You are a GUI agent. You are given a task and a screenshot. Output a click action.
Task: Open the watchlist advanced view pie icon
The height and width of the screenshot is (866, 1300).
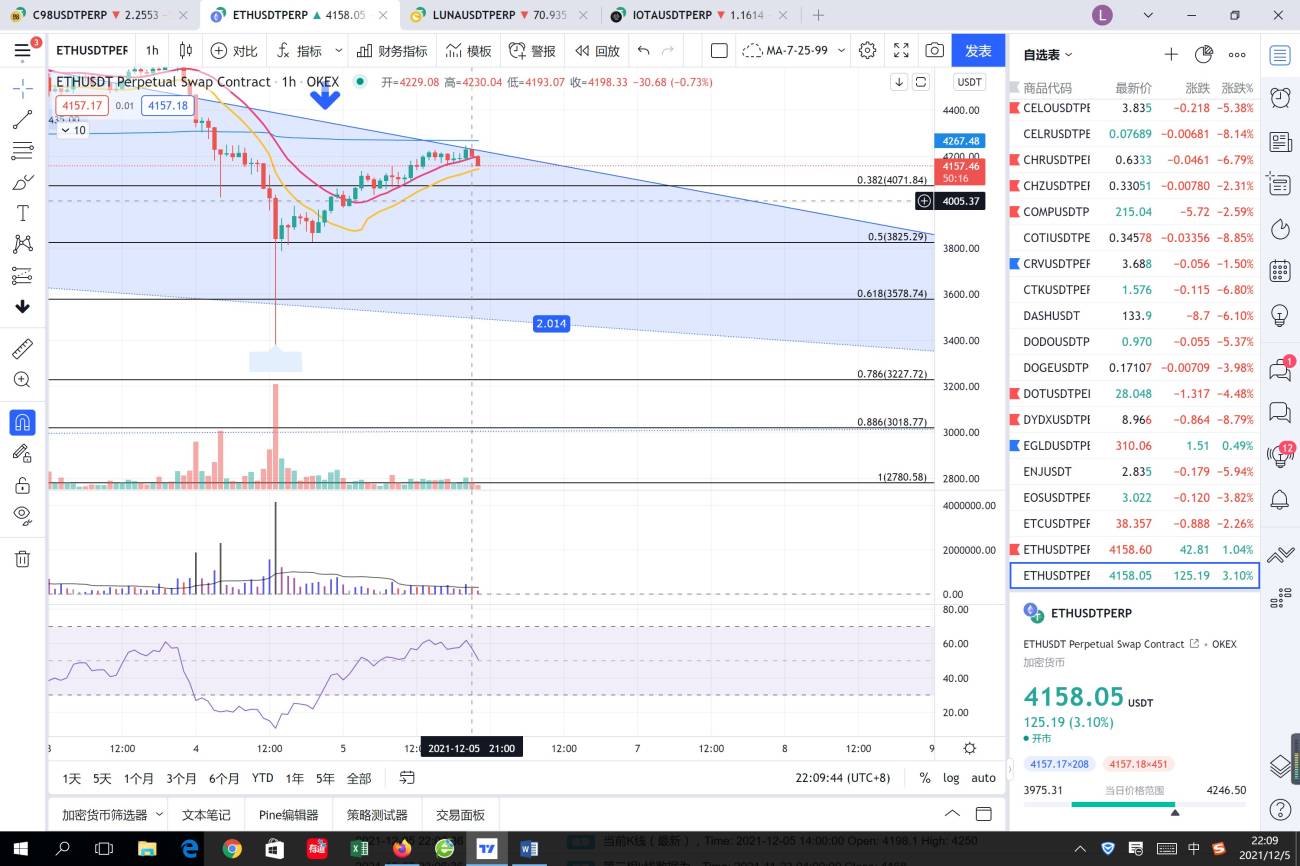[1204, 55]
